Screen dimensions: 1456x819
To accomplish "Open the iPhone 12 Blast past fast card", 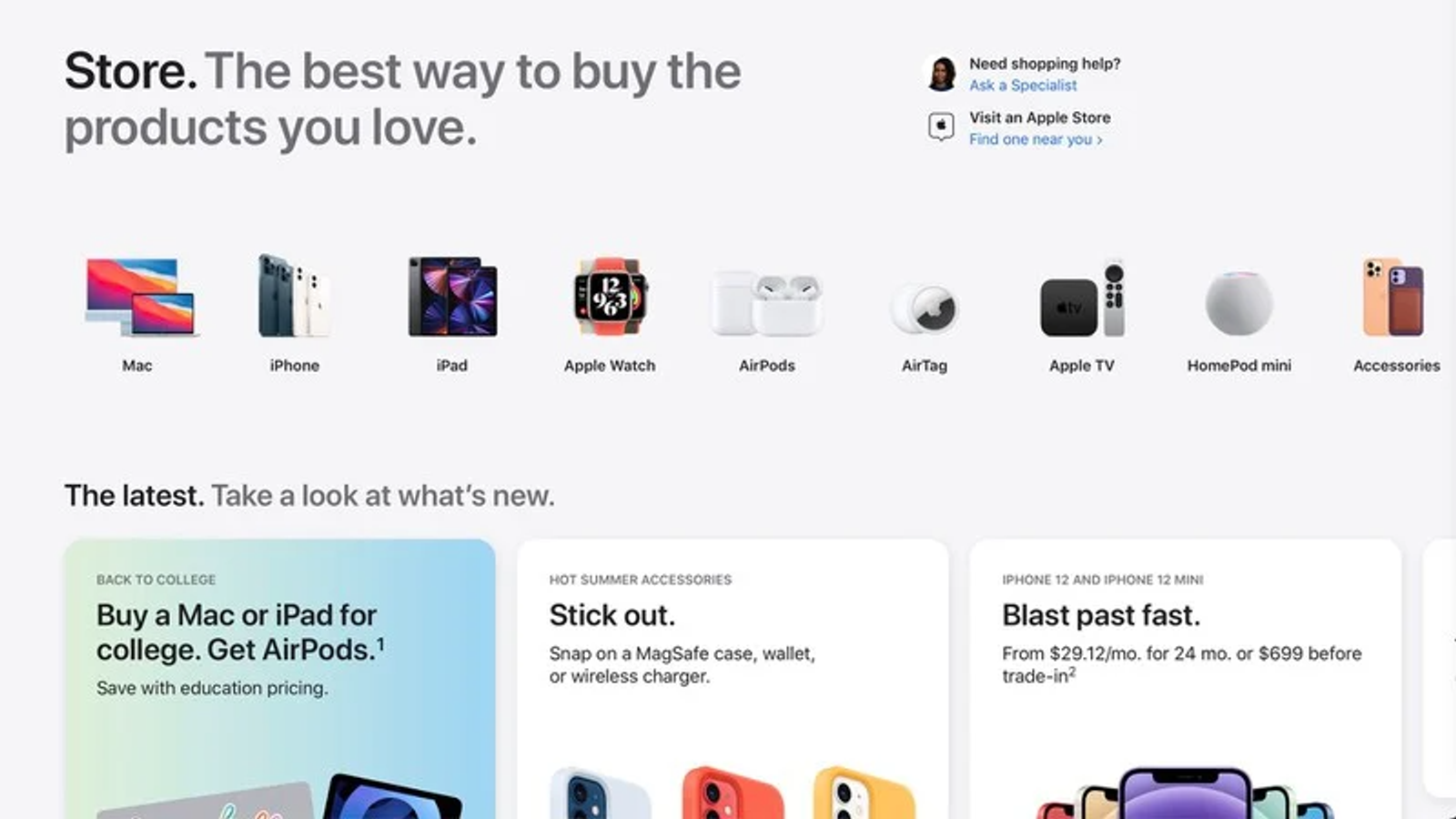I will click(x=1185, y=679).
